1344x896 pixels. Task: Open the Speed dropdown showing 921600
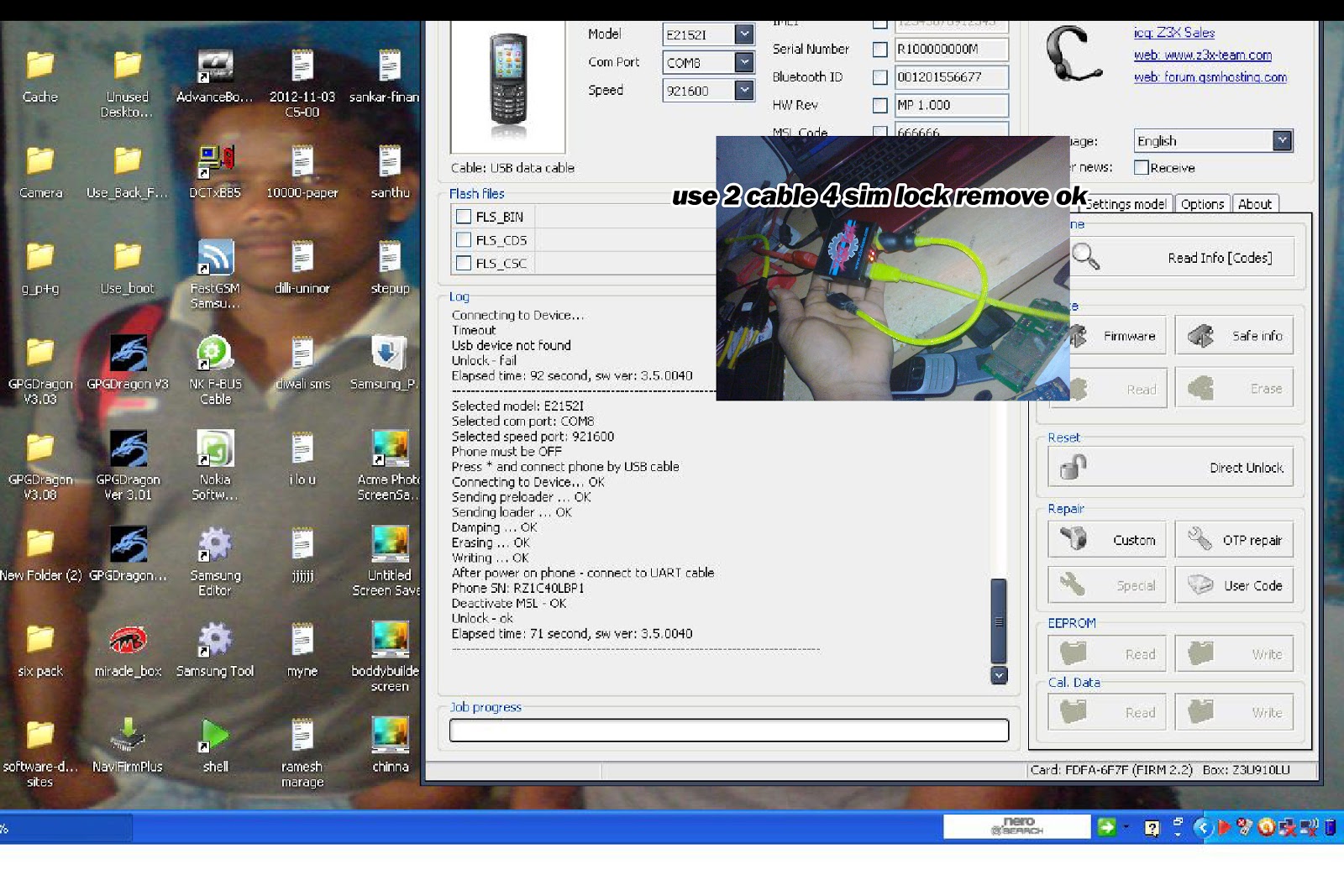[x=743, y=90]
